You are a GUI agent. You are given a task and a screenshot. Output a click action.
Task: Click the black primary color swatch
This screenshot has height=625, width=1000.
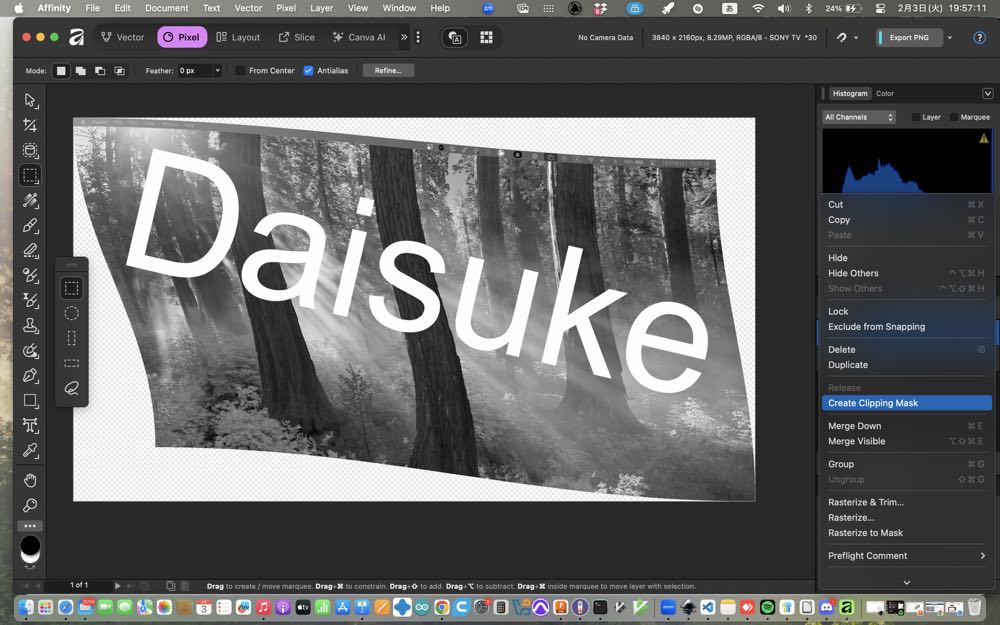pos(30,545)
